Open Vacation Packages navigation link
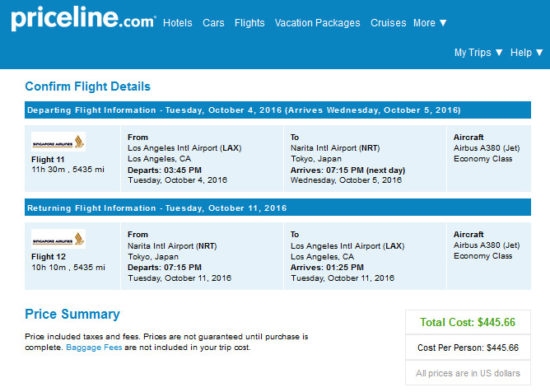The image size is (550, 392). (x=317, y=23)
